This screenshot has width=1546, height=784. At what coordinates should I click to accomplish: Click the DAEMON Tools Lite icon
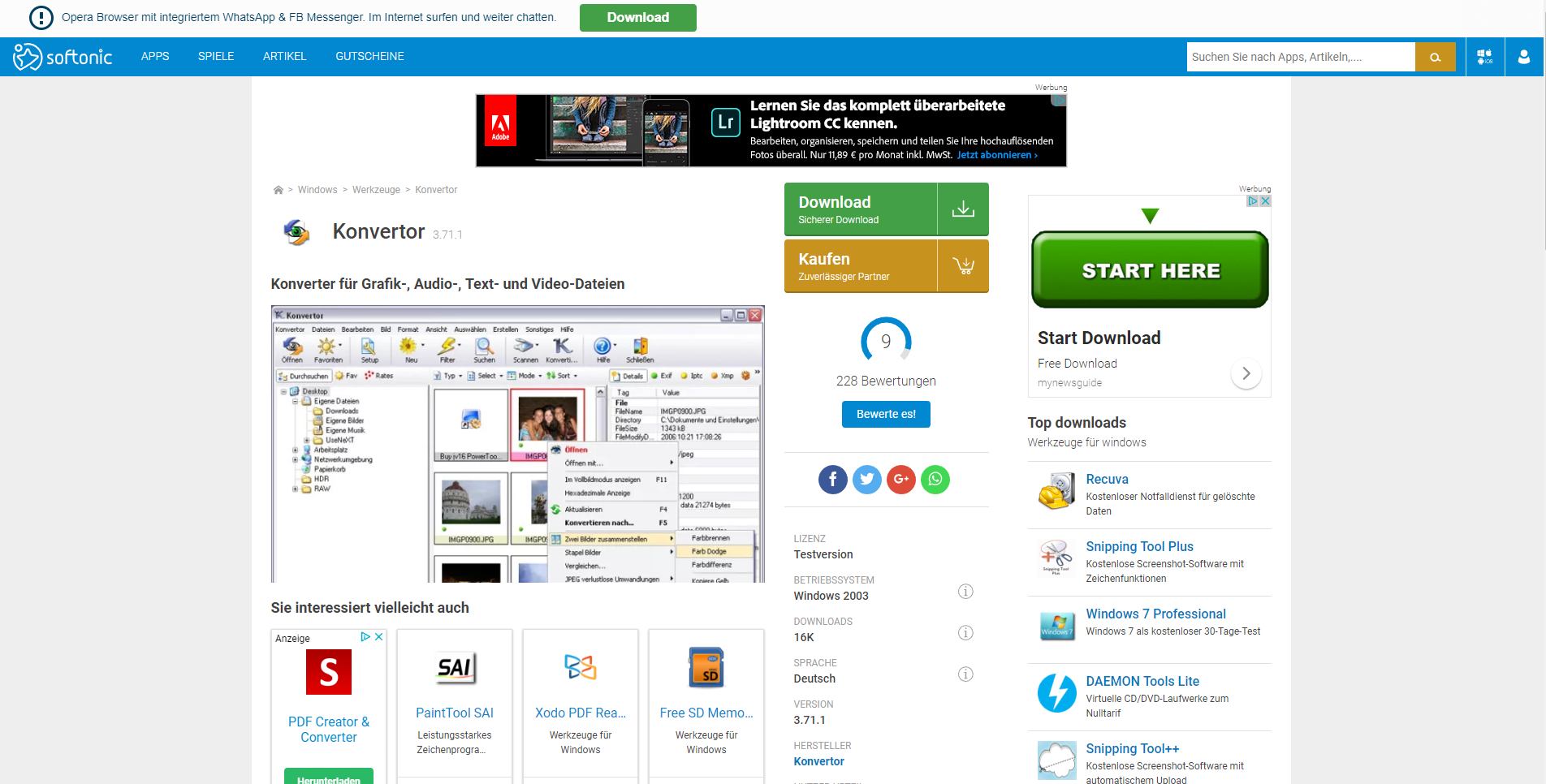[x=1056, y=694]
